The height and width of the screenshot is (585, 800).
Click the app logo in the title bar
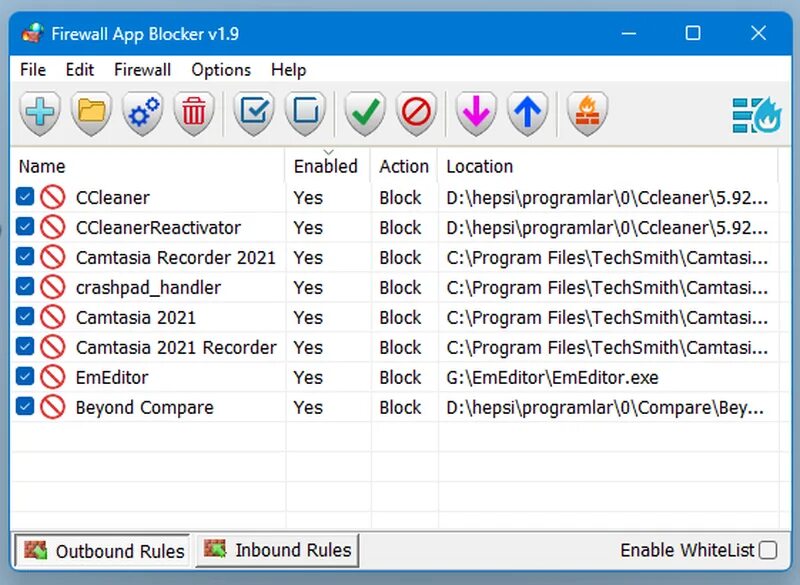32,34
